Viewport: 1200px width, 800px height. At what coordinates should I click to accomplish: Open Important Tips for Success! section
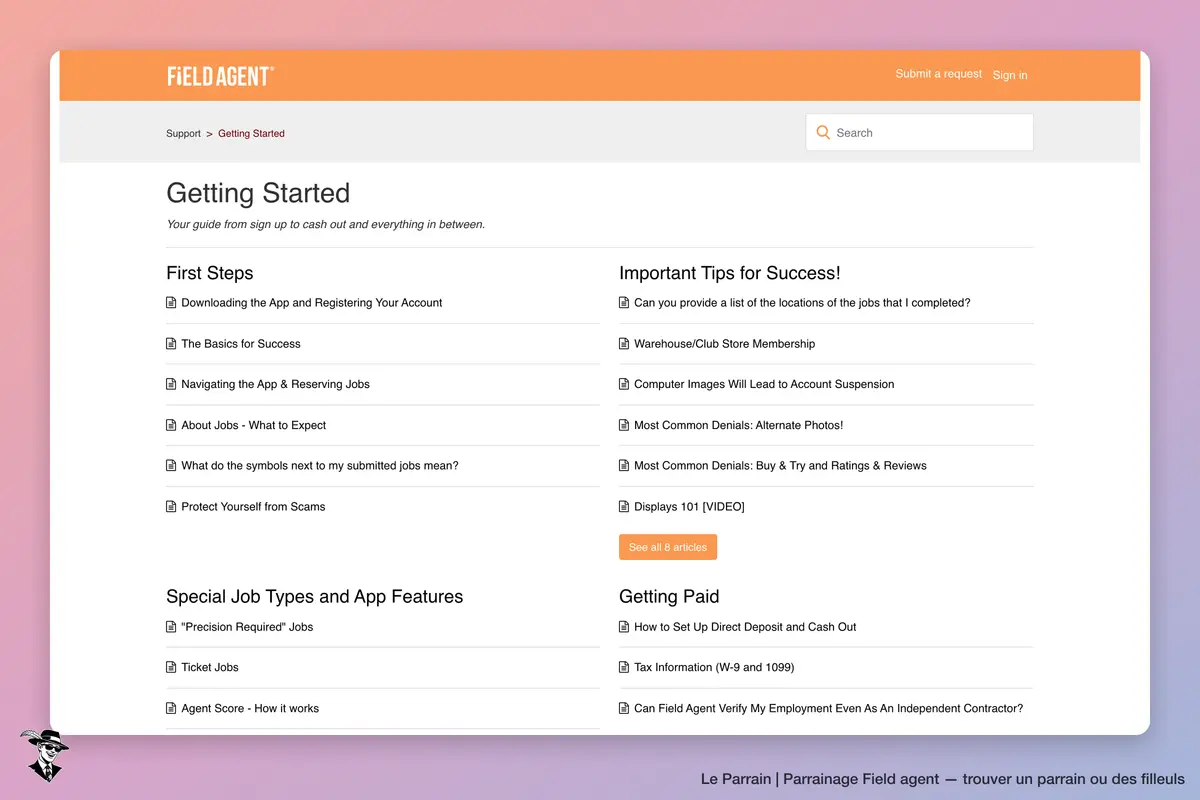click(x=730, y=273)
